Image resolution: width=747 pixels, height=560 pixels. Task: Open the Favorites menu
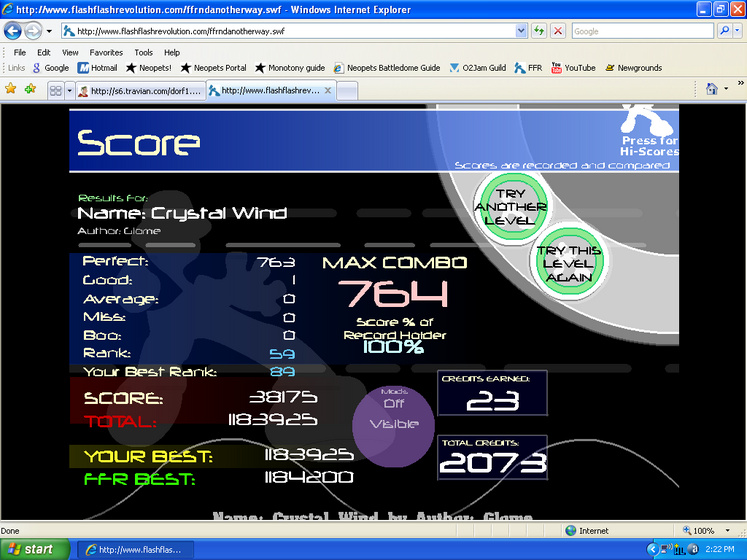click(106, 52)
